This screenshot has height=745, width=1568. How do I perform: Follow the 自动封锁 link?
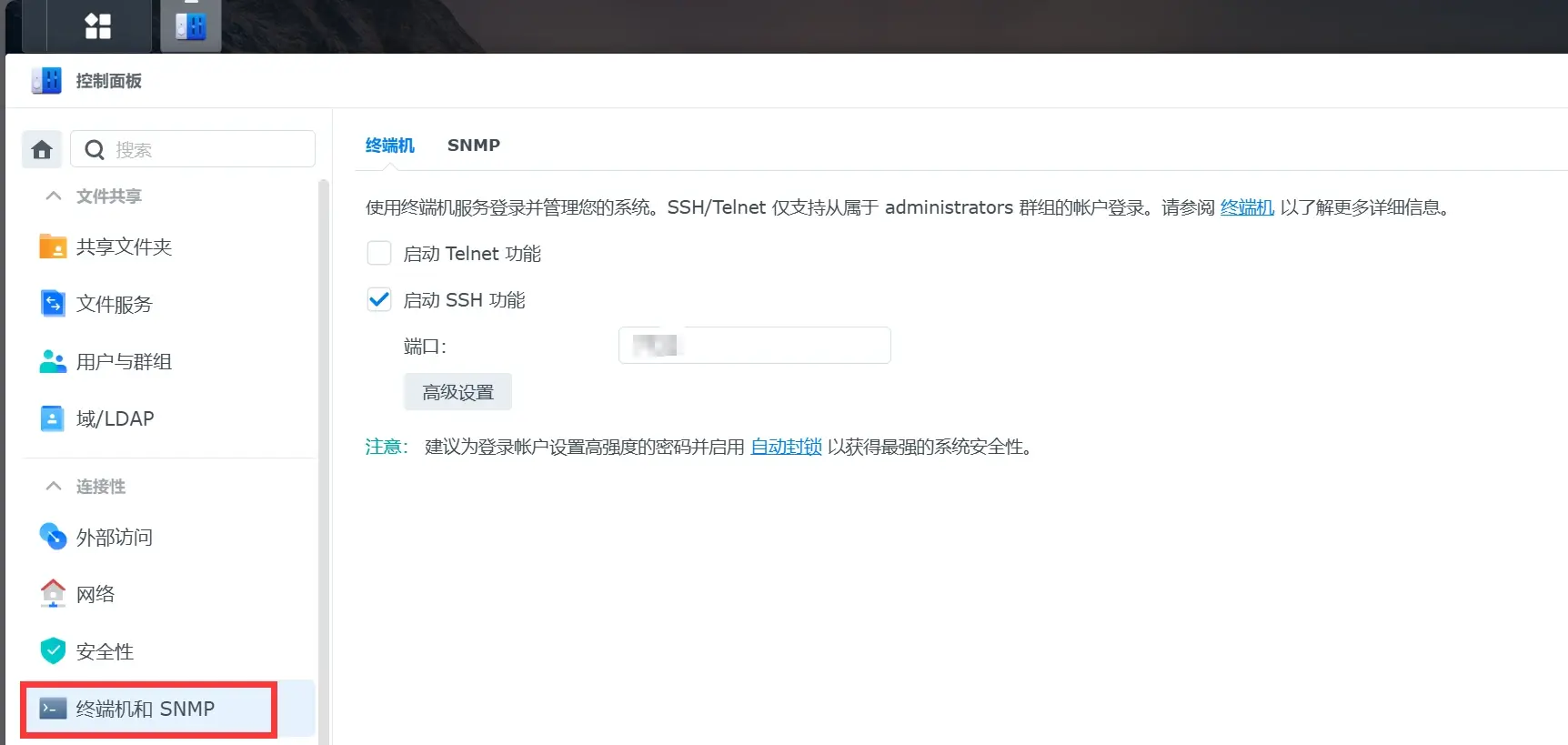click(x=786, y=447)
